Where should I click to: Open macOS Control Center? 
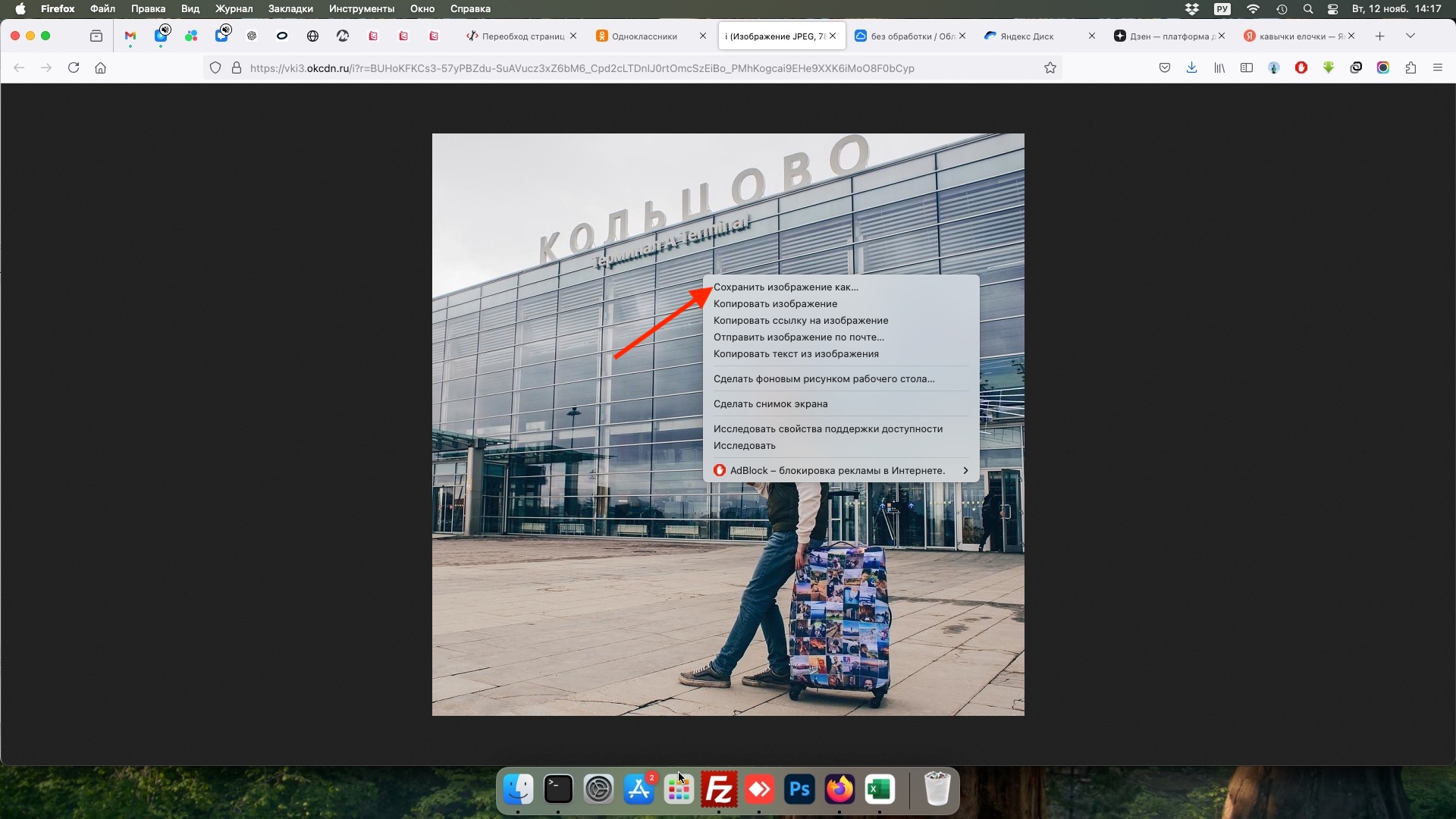tap(1333, 9)
